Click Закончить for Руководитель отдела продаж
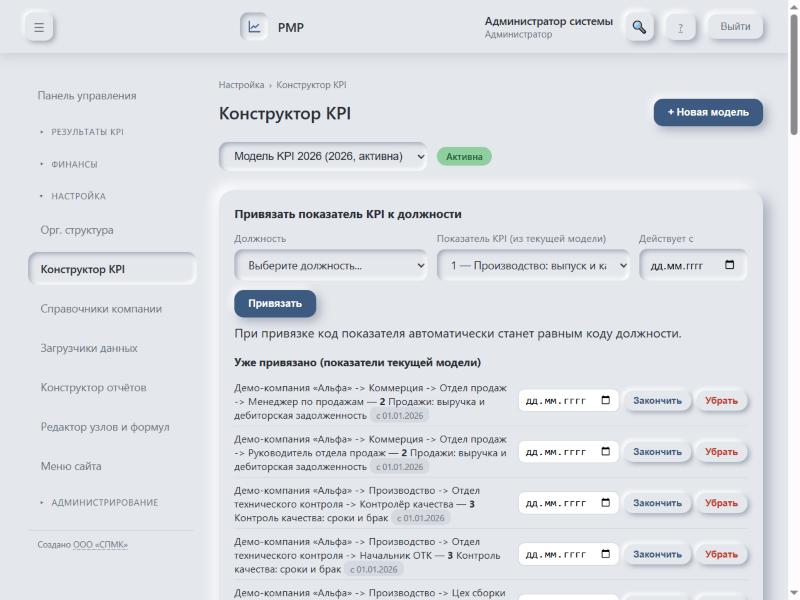 coord(657,452)
